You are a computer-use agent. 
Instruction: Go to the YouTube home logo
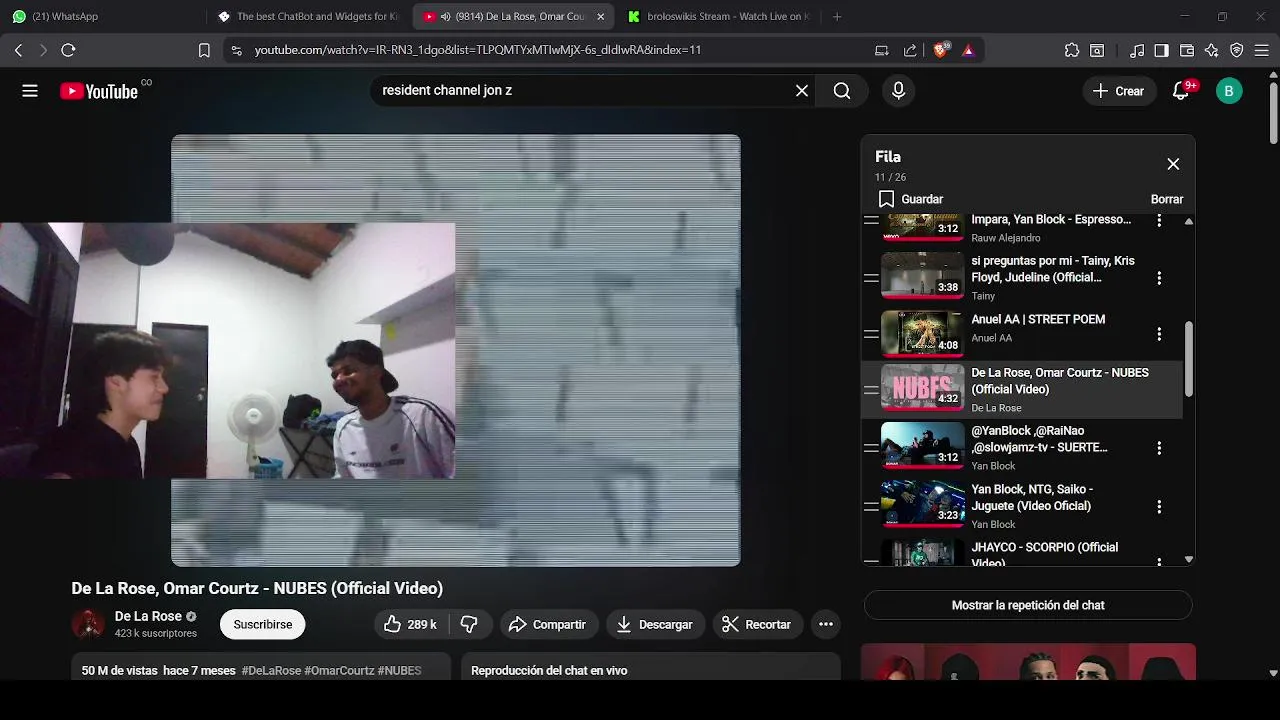tap(99, 91)
